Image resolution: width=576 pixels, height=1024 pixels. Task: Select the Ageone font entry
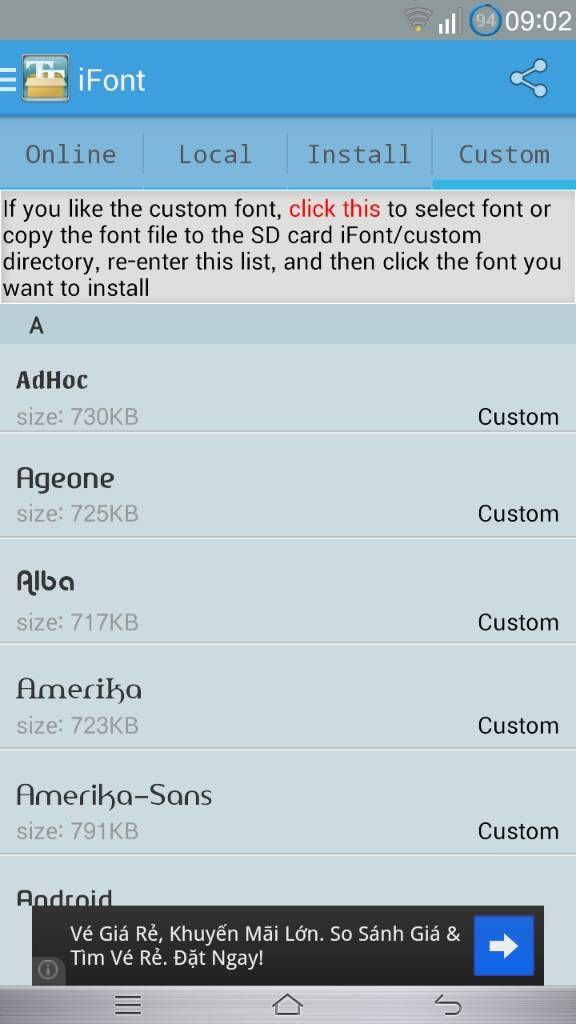coord(288,485)
